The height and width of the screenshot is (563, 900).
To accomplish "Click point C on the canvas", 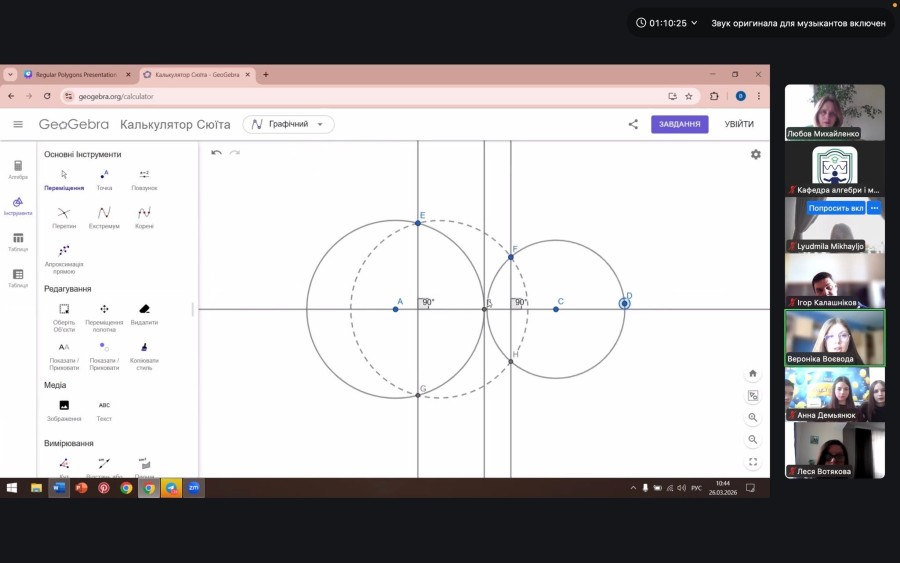I will click(x=556, y=309).
